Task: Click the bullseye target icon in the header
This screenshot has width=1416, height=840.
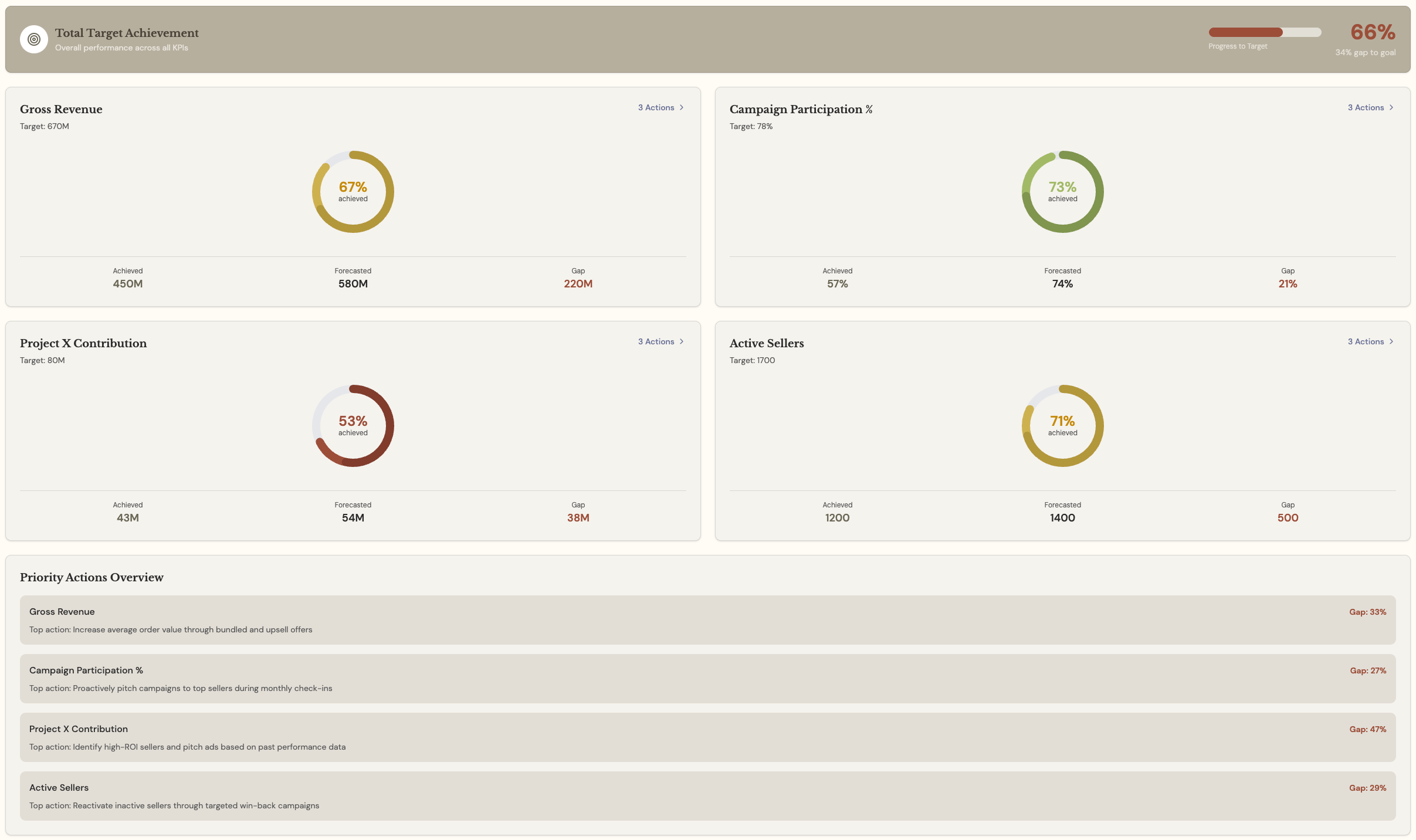Action: [x=35, y=39]
